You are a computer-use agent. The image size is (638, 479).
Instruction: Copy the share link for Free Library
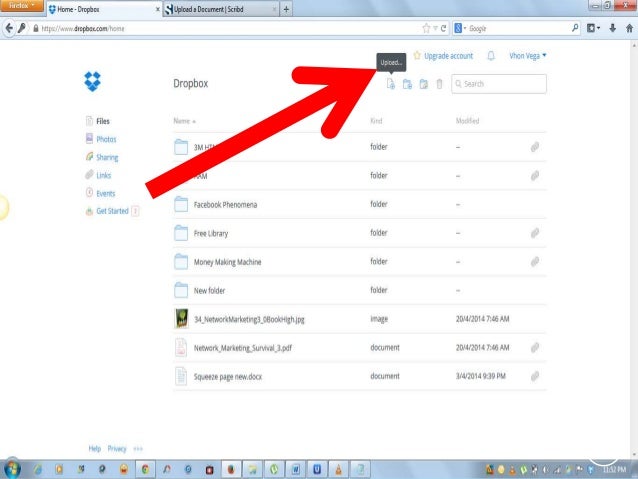(x=535, y=233)
